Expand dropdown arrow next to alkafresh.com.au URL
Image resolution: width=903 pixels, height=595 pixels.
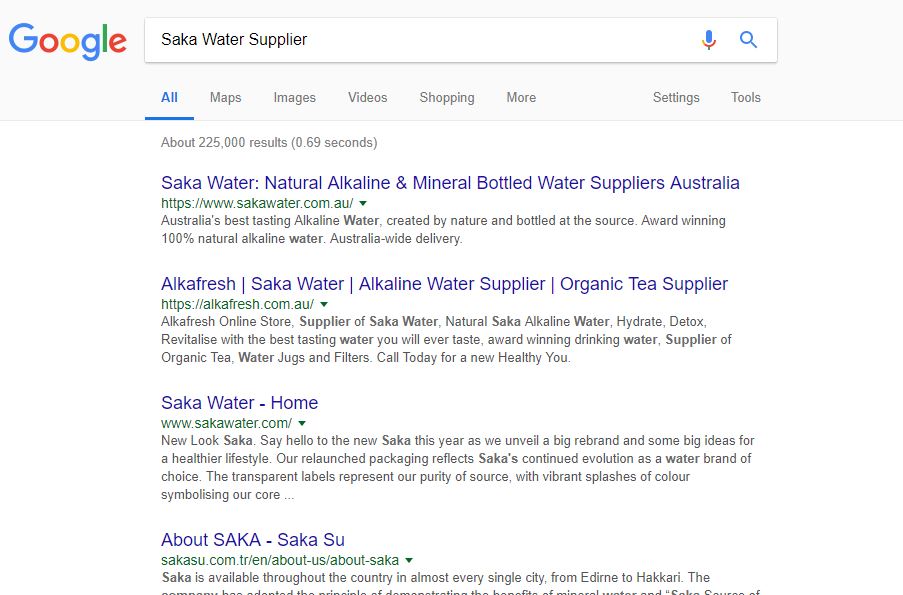pos(324,304)
